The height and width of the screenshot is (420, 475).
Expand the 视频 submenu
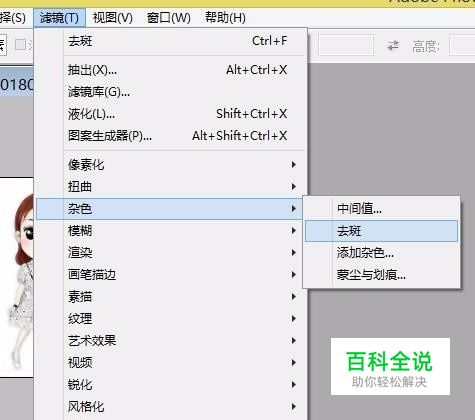click(171, 363)
